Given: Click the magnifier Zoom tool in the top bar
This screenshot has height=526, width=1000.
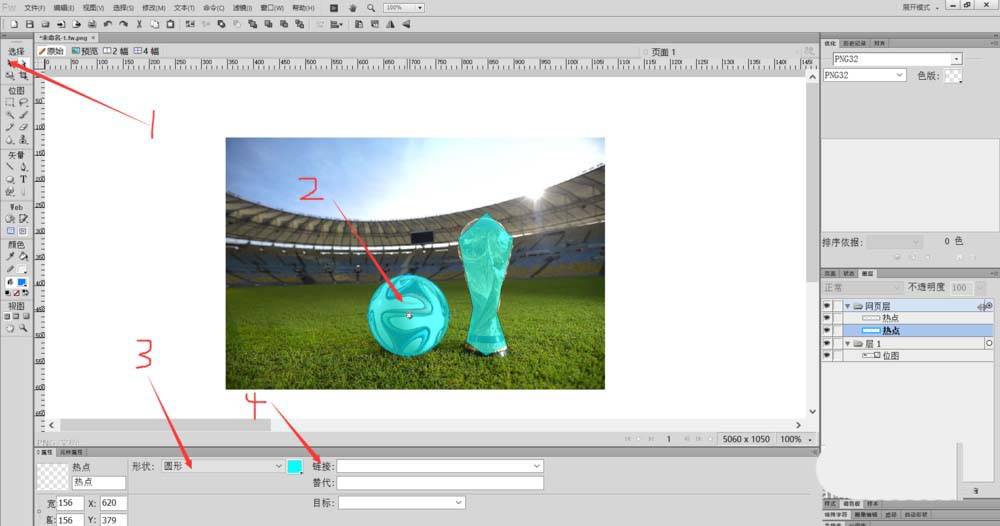Looking at the screenshot, I should click(x=371, y=7).
